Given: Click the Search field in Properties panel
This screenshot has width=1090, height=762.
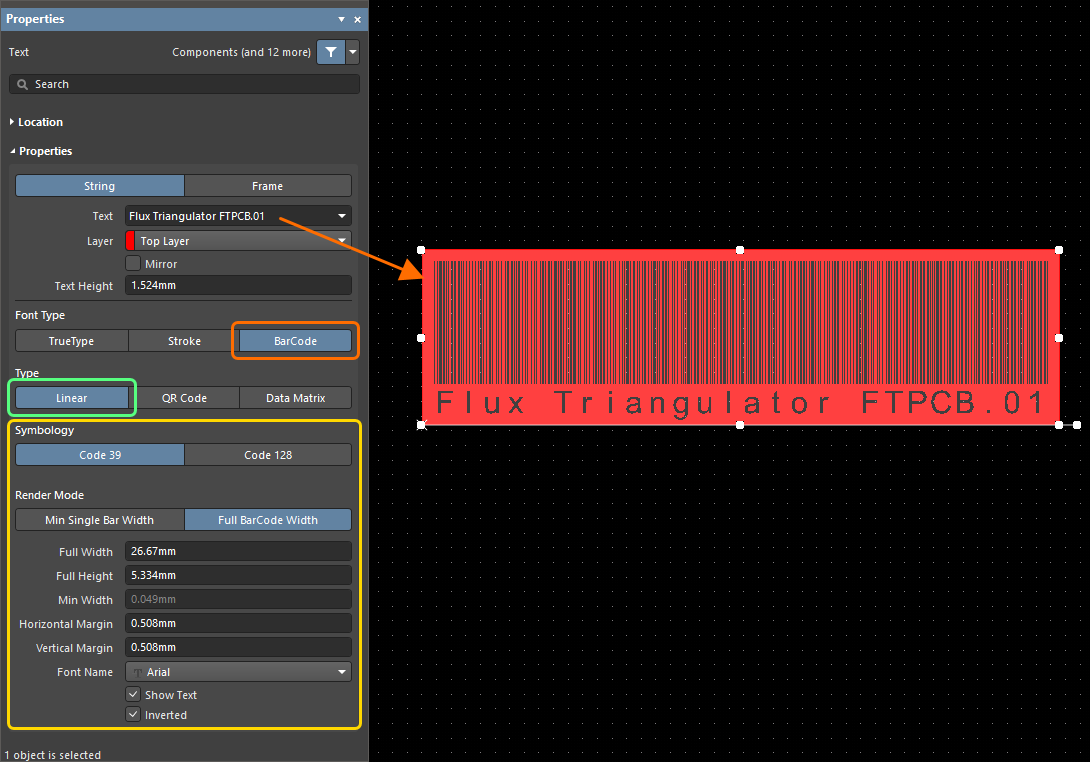Looking at the screenshot, I should click(184, 84).
